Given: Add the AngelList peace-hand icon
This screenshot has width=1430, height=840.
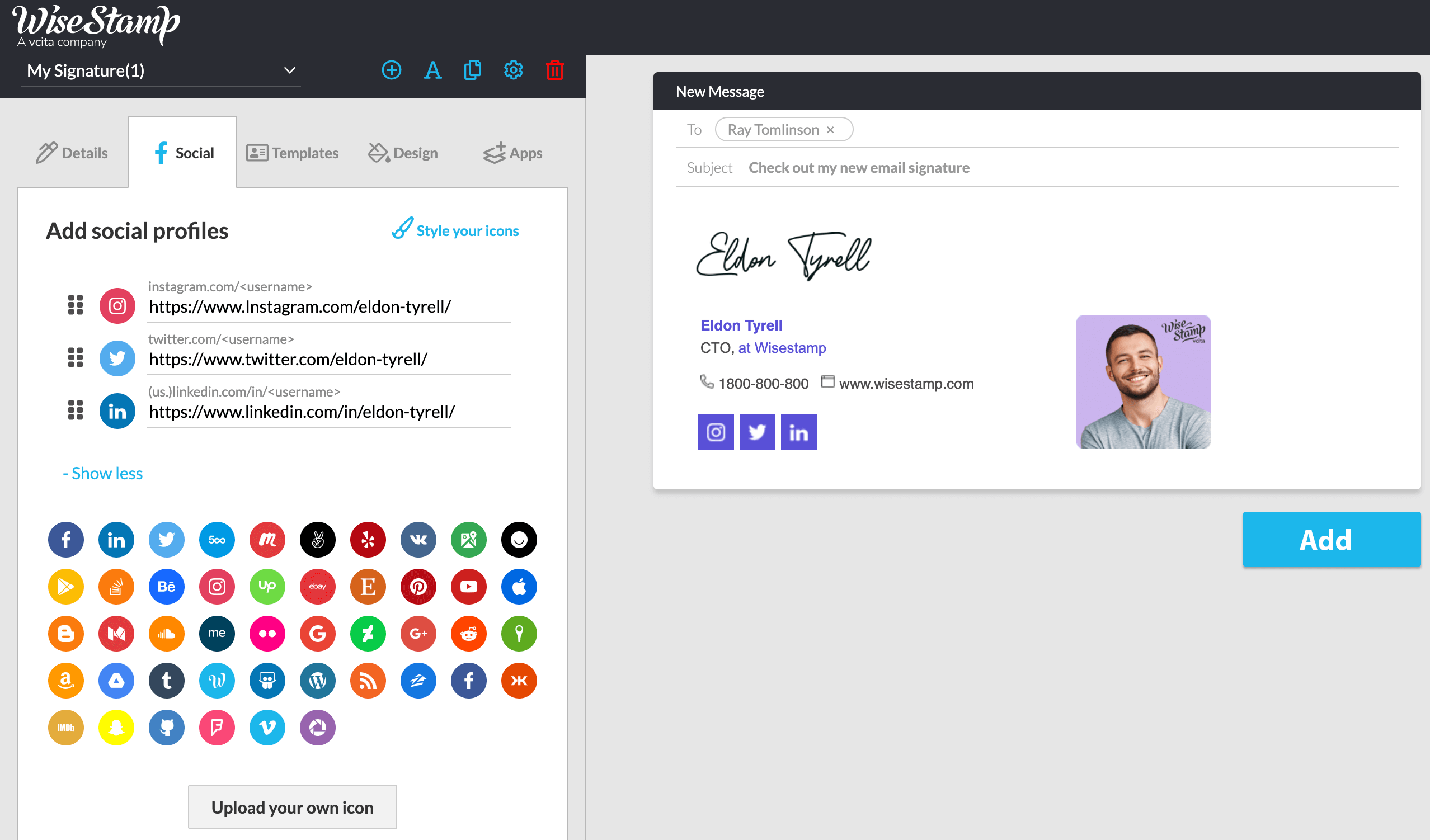Looking at the screenshot, I should tap(318, 539).
